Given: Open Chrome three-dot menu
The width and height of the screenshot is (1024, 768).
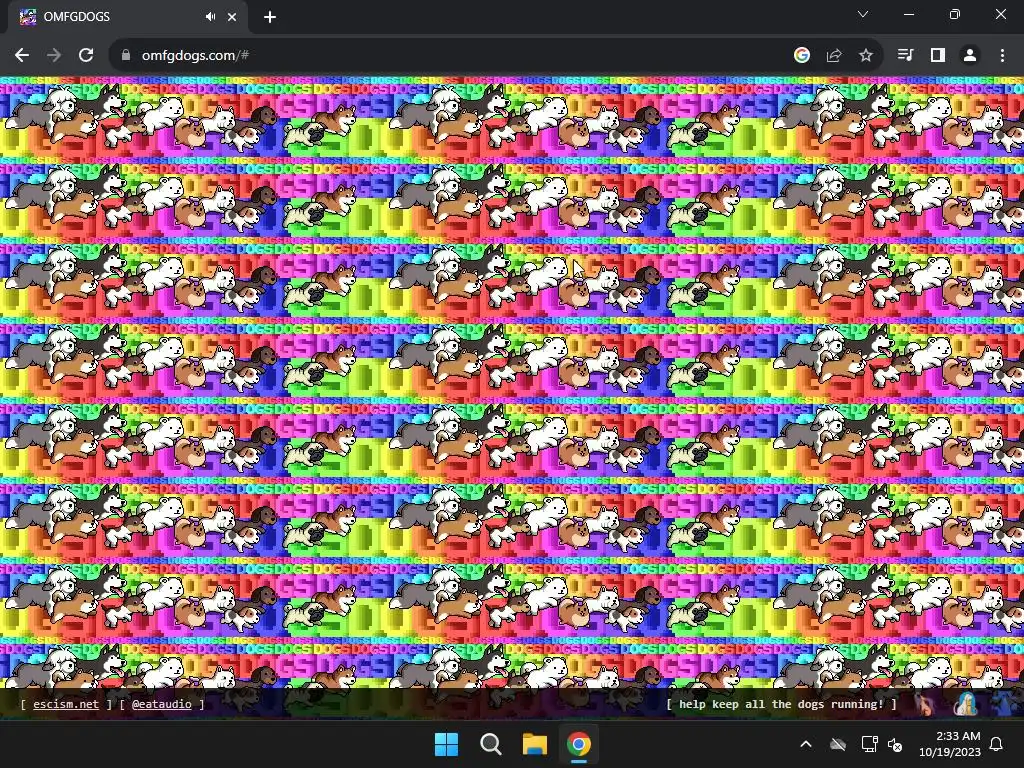Looking at the screenshot, I should click(x=1002, y=56).
